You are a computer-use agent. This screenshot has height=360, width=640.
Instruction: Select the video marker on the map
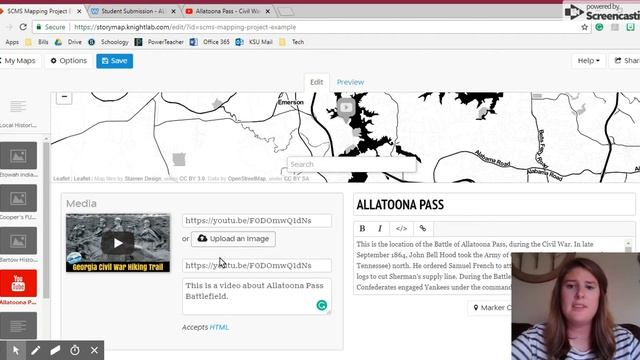click(x=346, y=109)
